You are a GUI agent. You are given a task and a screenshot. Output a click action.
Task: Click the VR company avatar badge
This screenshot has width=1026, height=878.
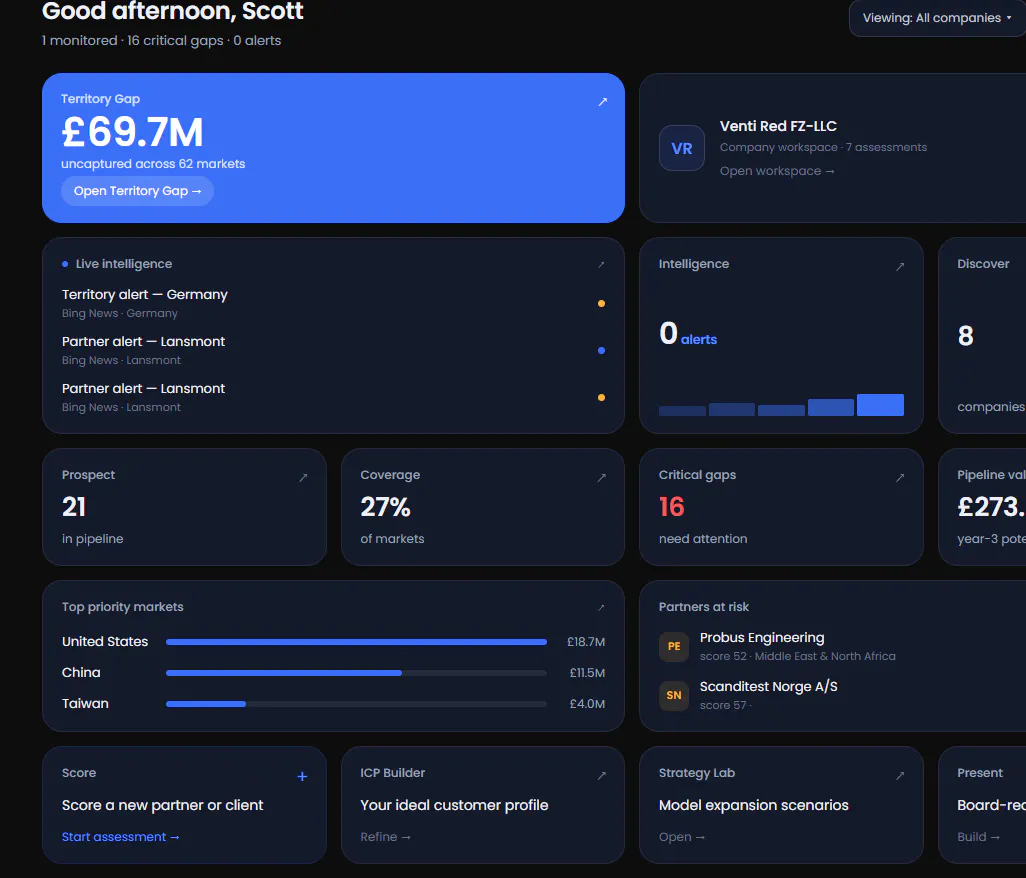(x=682, y=148)
